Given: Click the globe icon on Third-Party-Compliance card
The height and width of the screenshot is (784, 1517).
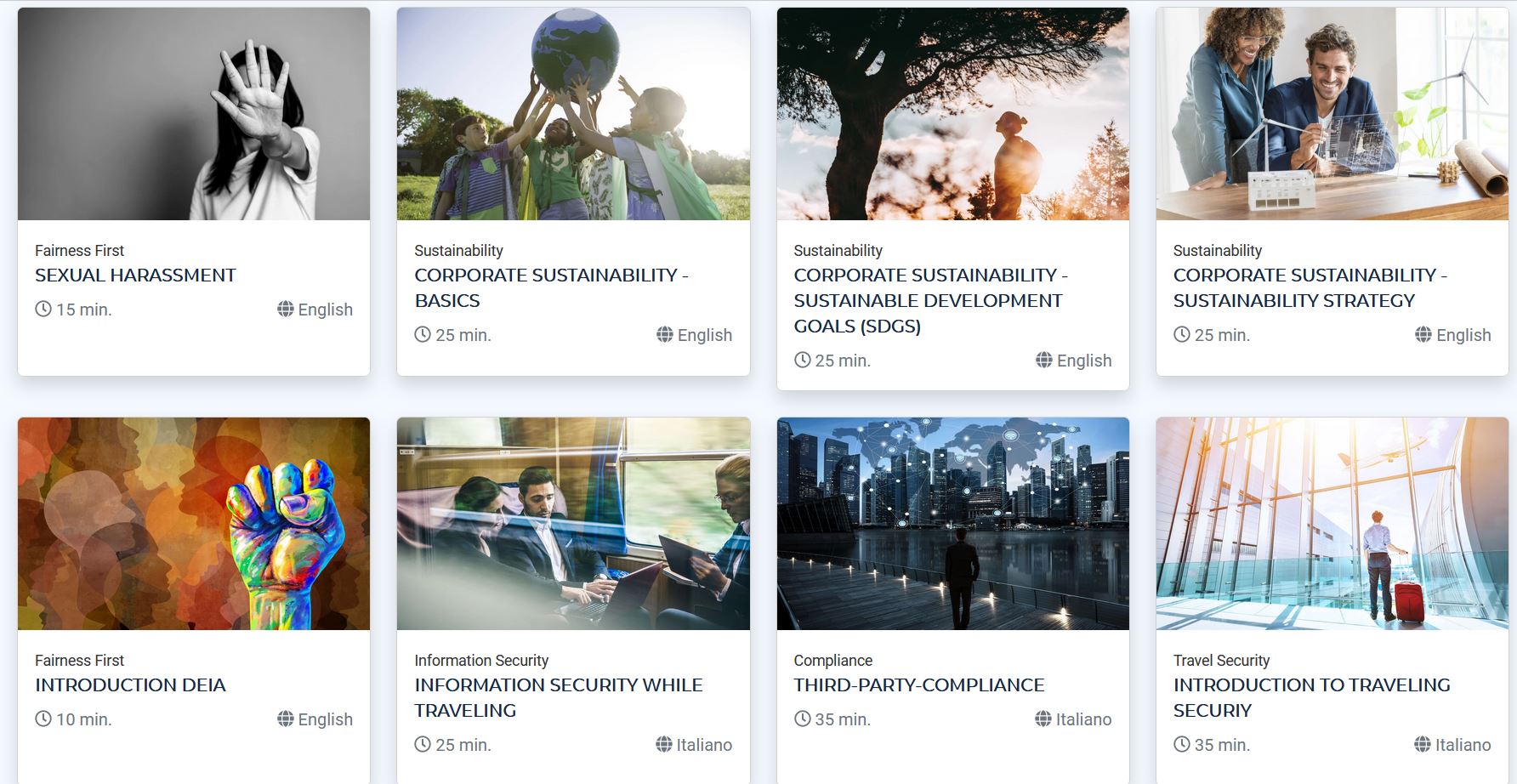Looking at the screenshot, I should coord(1043,719).
